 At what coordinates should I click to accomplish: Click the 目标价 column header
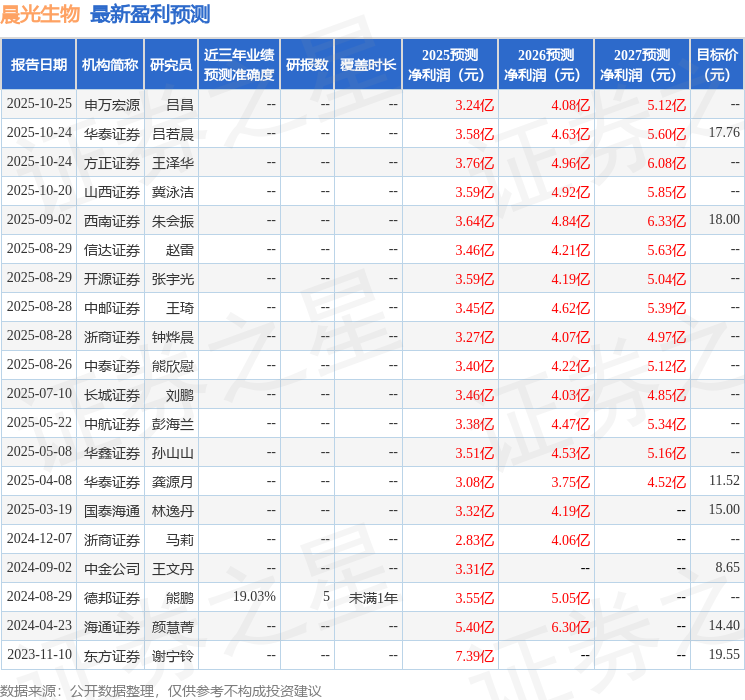tap(717, 65)
